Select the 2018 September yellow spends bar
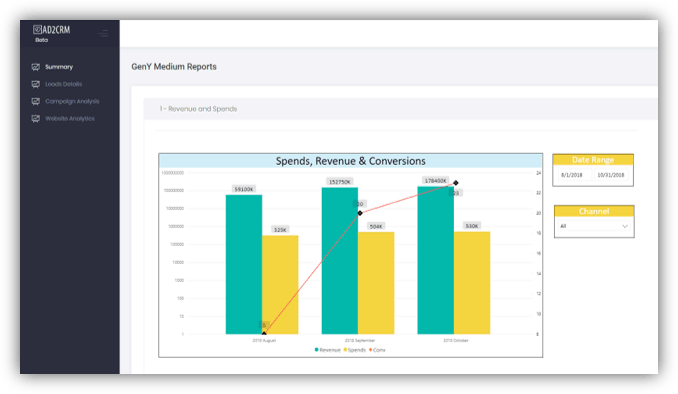This screenshot has width=678, height=394. [x=376, y=283]
